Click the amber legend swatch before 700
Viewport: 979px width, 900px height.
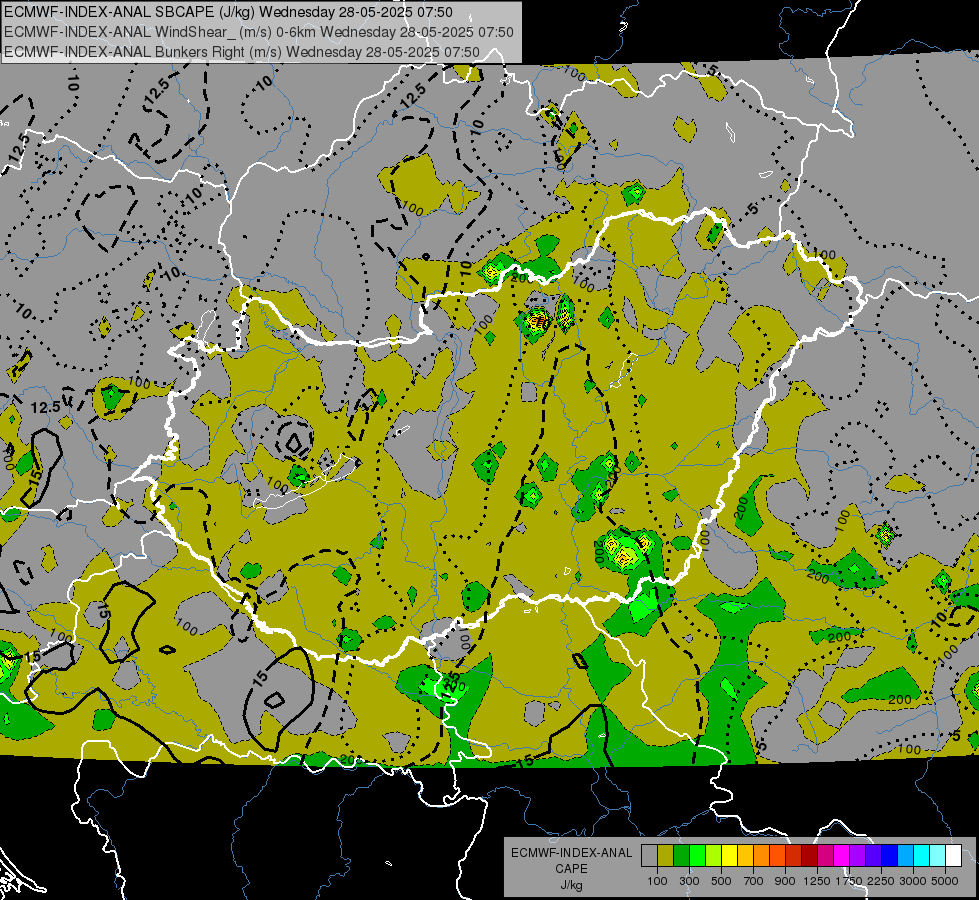click(x=745, y=855)
